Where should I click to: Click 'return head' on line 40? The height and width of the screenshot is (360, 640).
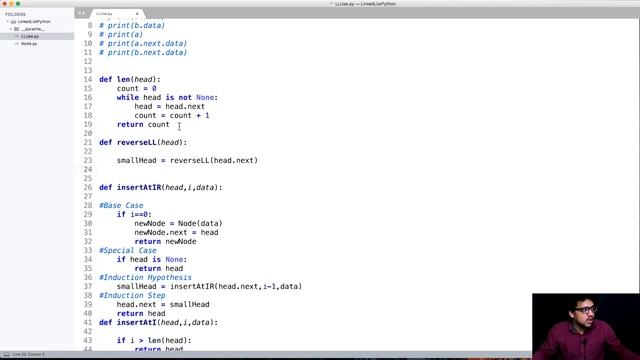point(141,313)
